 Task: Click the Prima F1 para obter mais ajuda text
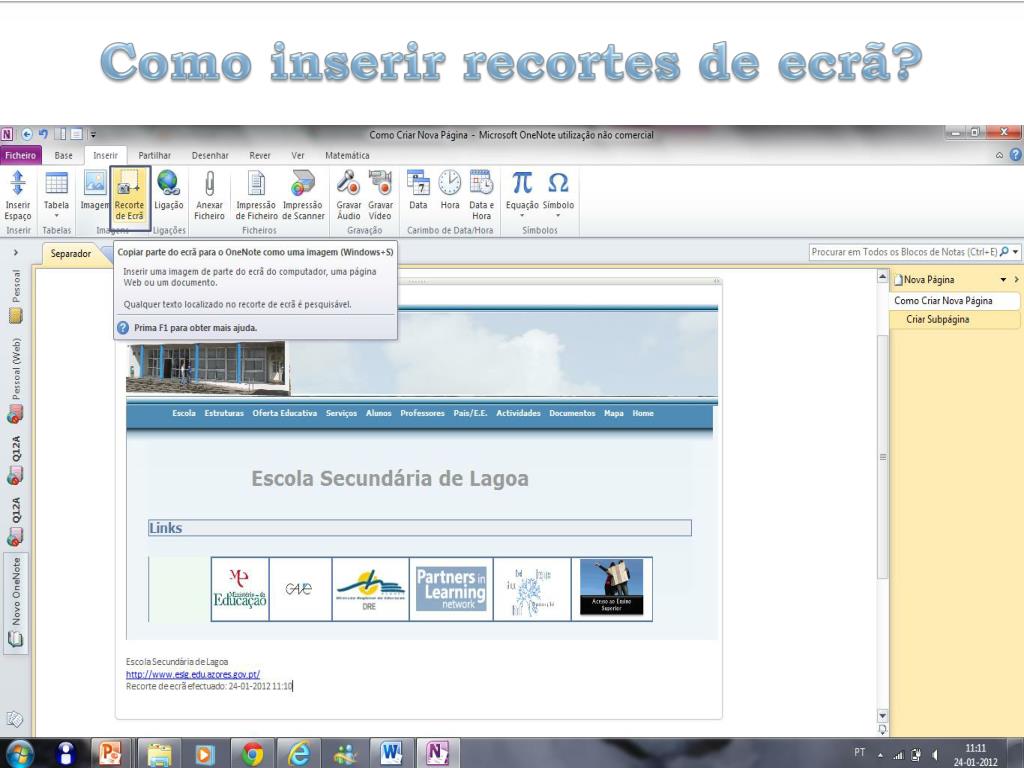[x=195, y=328]
